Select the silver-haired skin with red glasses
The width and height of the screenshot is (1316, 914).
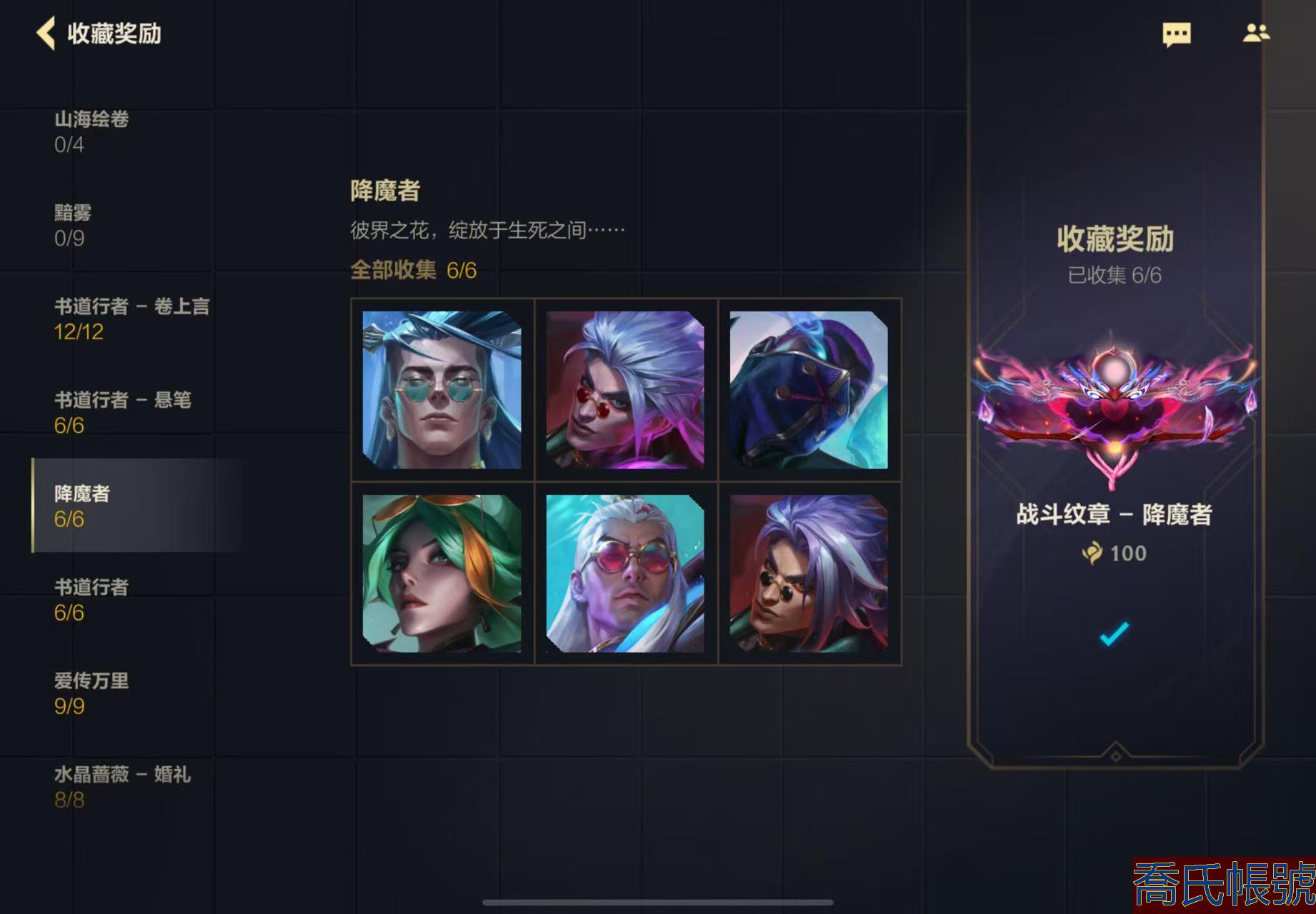tap(625, 390)
